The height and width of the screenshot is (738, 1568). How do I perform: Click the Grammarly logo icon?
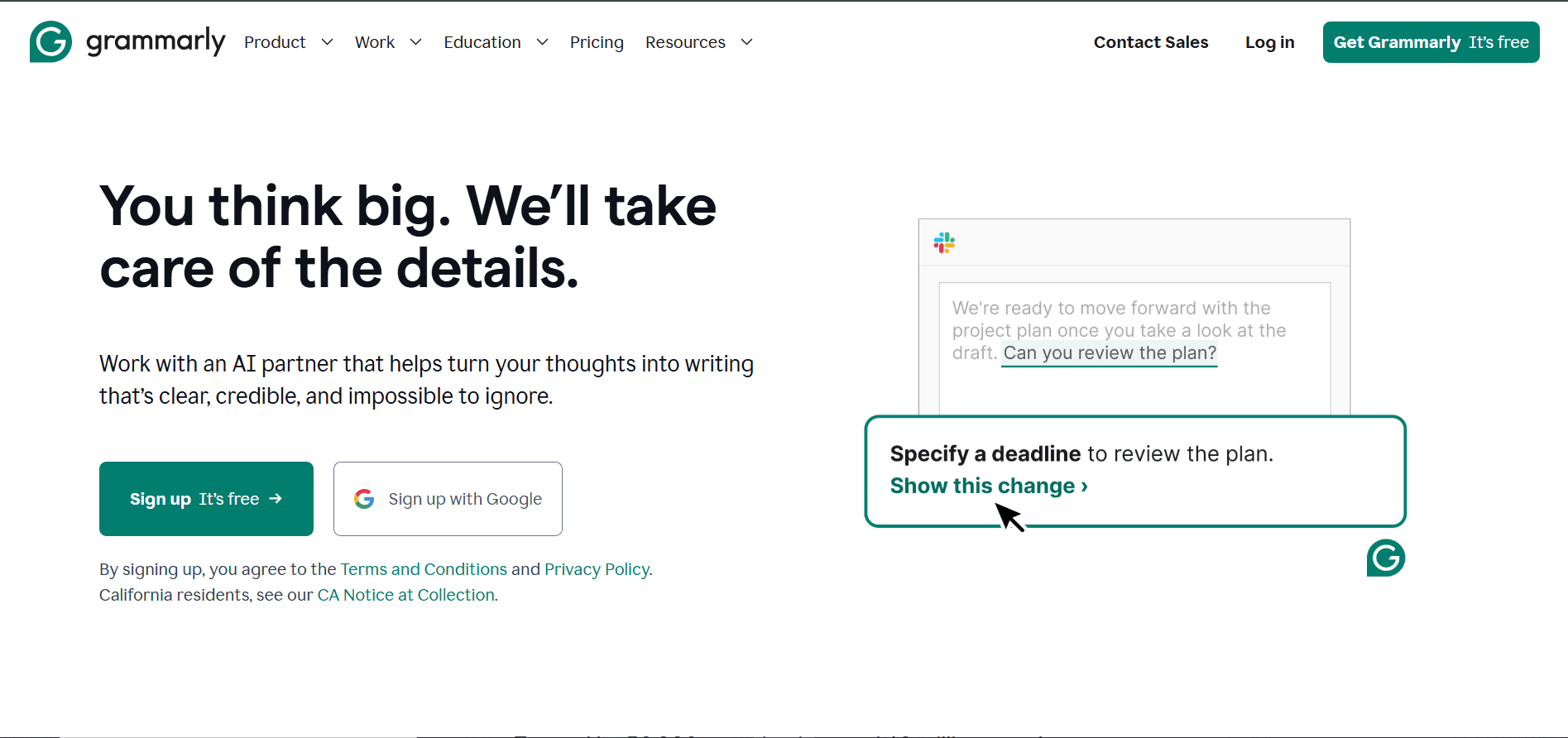[50, 41]
